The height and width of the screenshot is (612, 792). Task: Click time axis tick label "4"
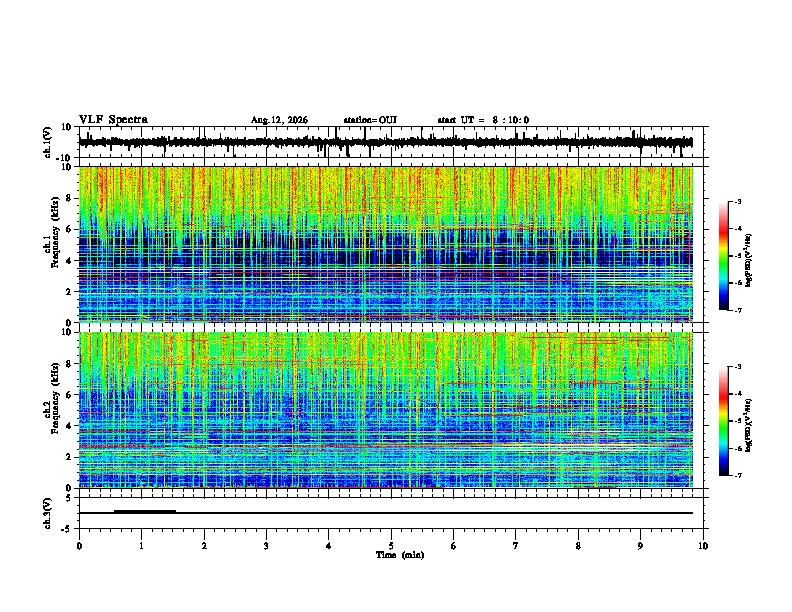coord(328,546)
